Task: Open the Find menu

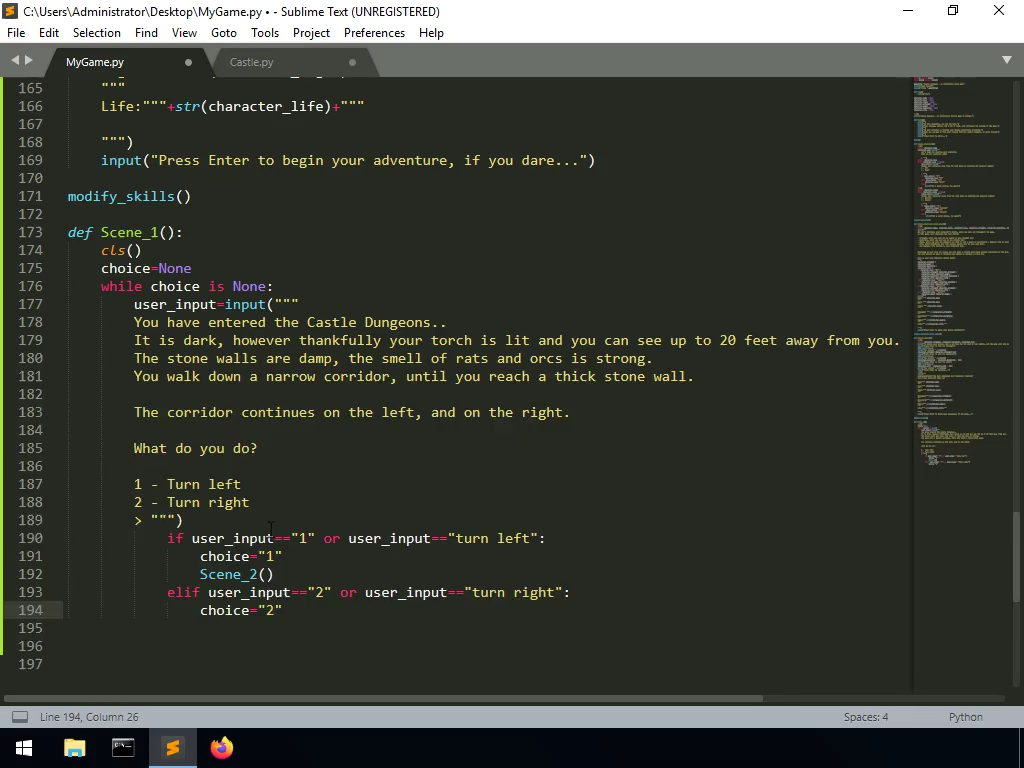Action: point(146,33)
